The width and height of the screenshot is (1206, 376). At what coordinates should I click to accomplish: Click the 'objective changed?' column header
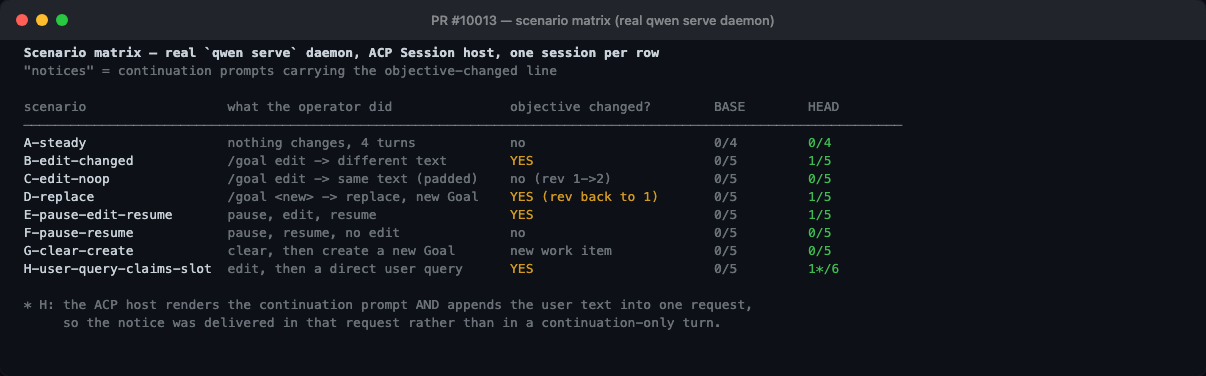[x=580, y=107]
